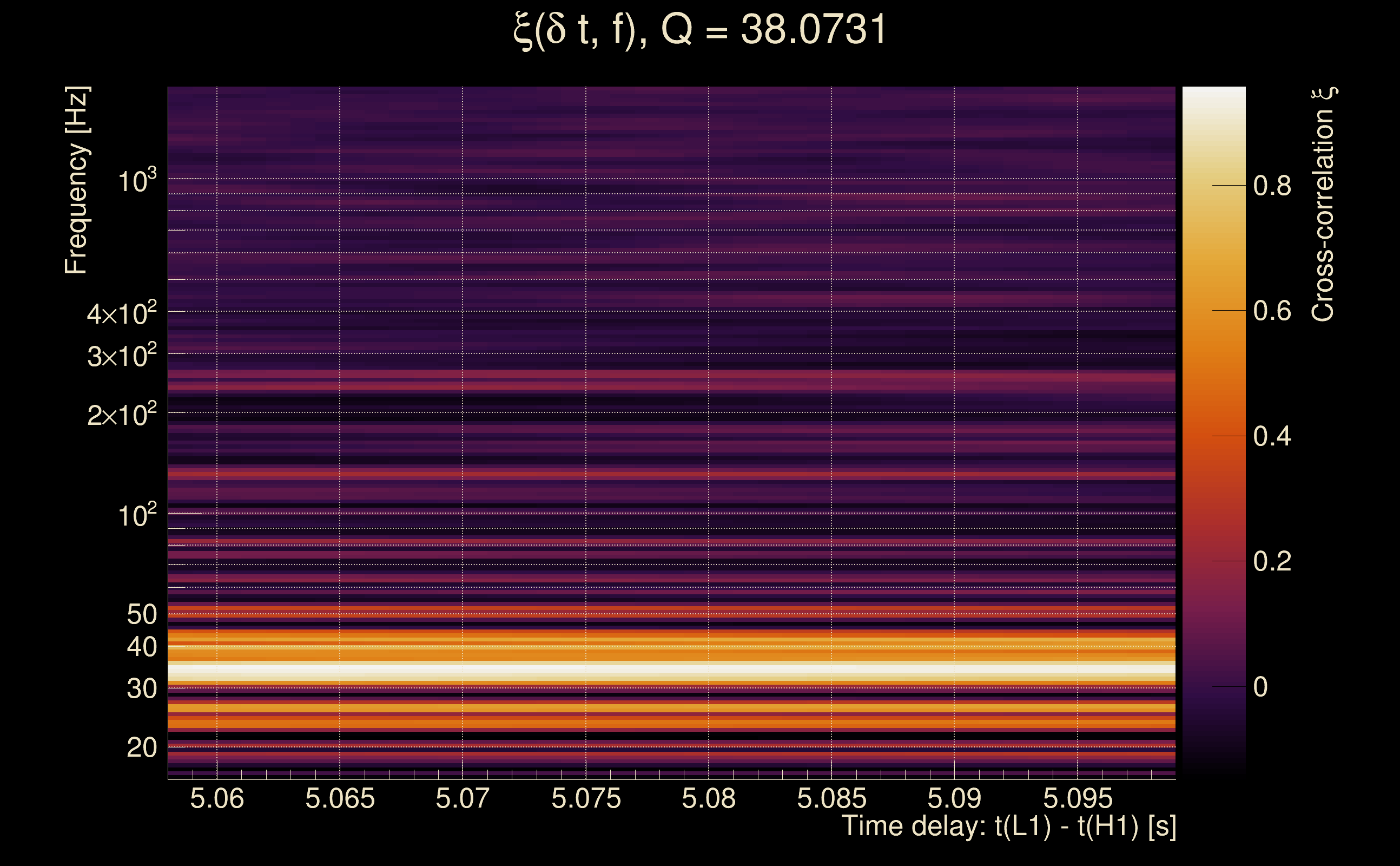Click the 0.8 tick label on the colorbar
The image size is (1400, 866).
coord(1272,186)
